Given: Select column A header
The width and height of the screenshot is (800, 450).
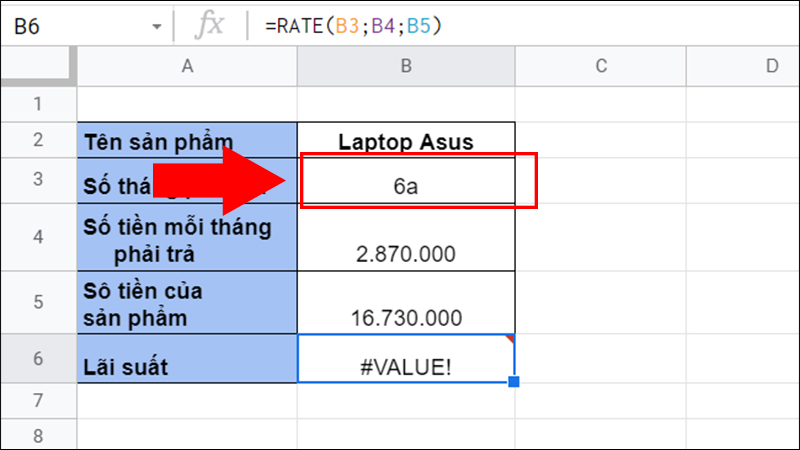Looking at the screenshot, I should pos(187,66).
